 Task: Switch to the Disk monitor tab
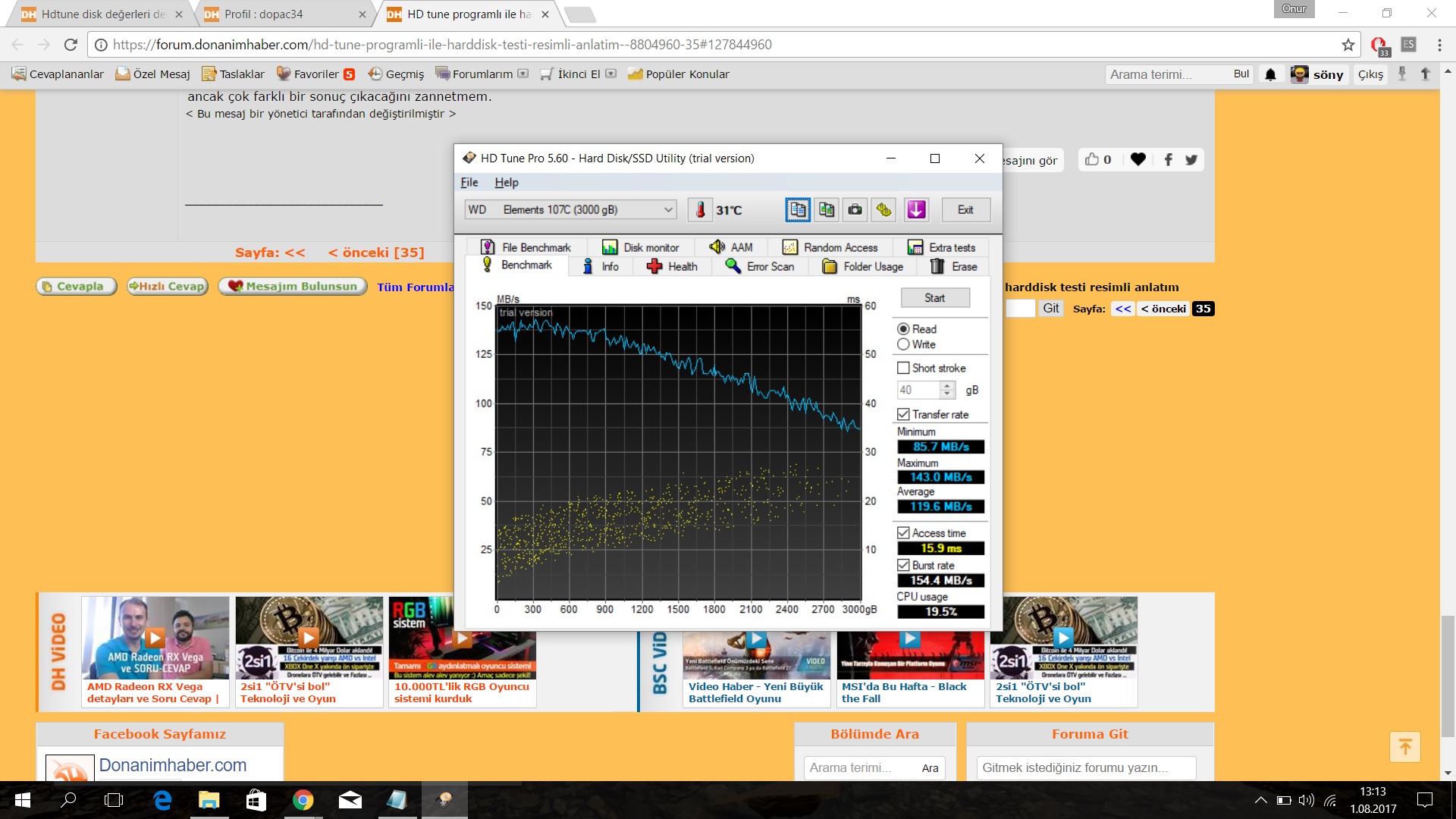point(641,247)
